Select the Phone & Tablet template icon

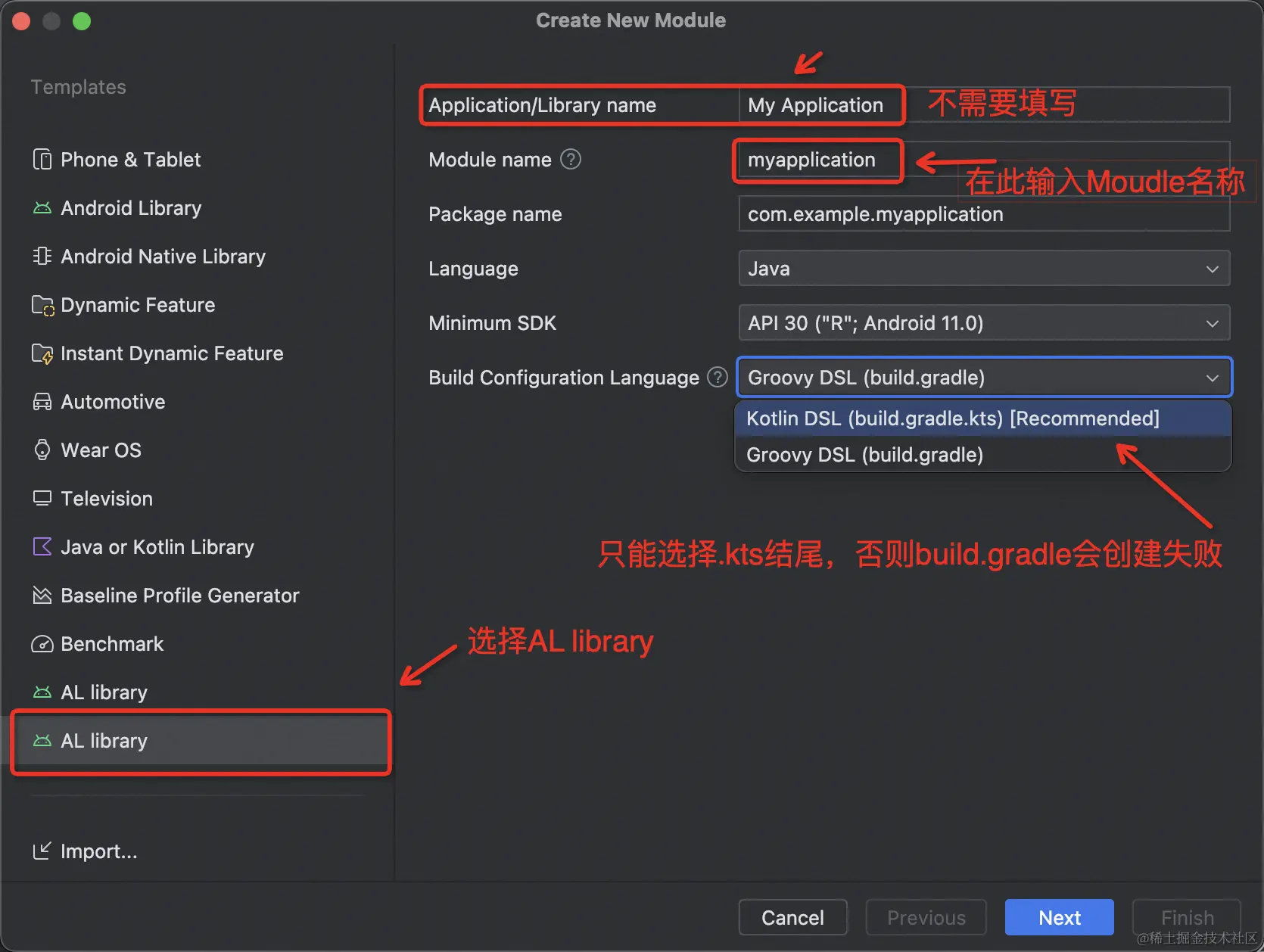click(x=42, y=160)
